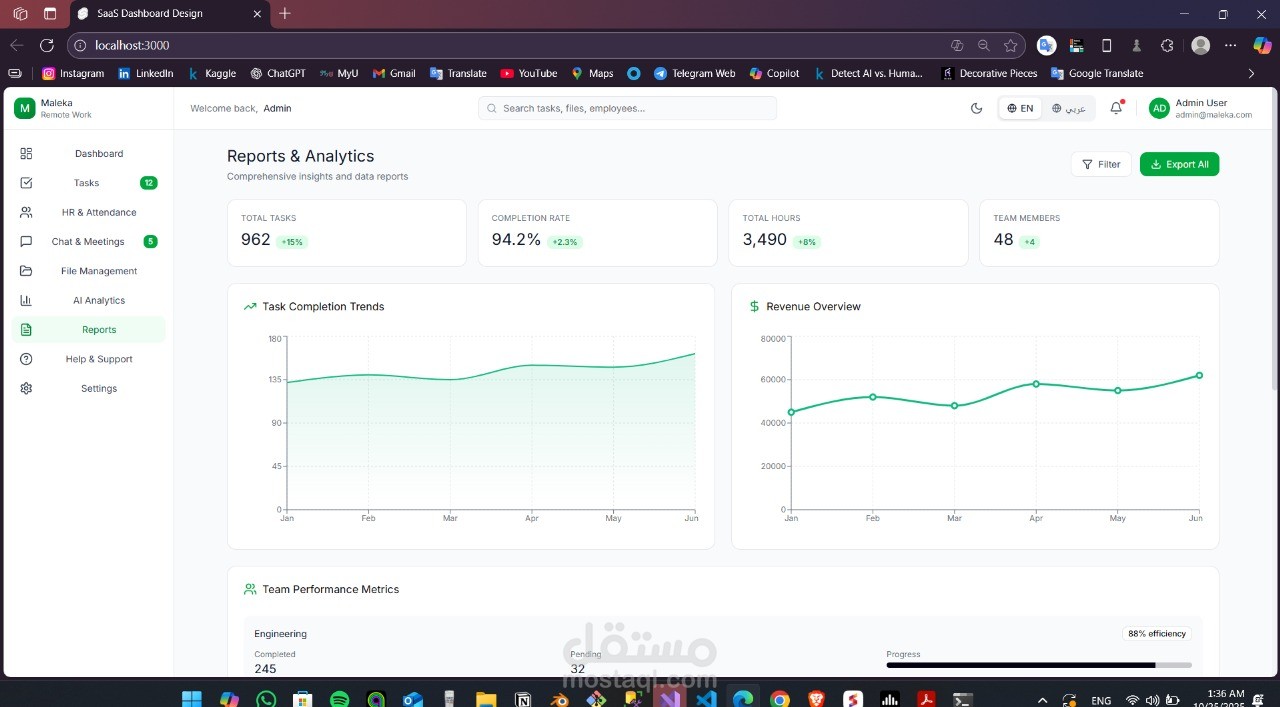Viewport: 1280px width, 707px height.
Task: Open Windows Start menu
Action: pos(191,699)
